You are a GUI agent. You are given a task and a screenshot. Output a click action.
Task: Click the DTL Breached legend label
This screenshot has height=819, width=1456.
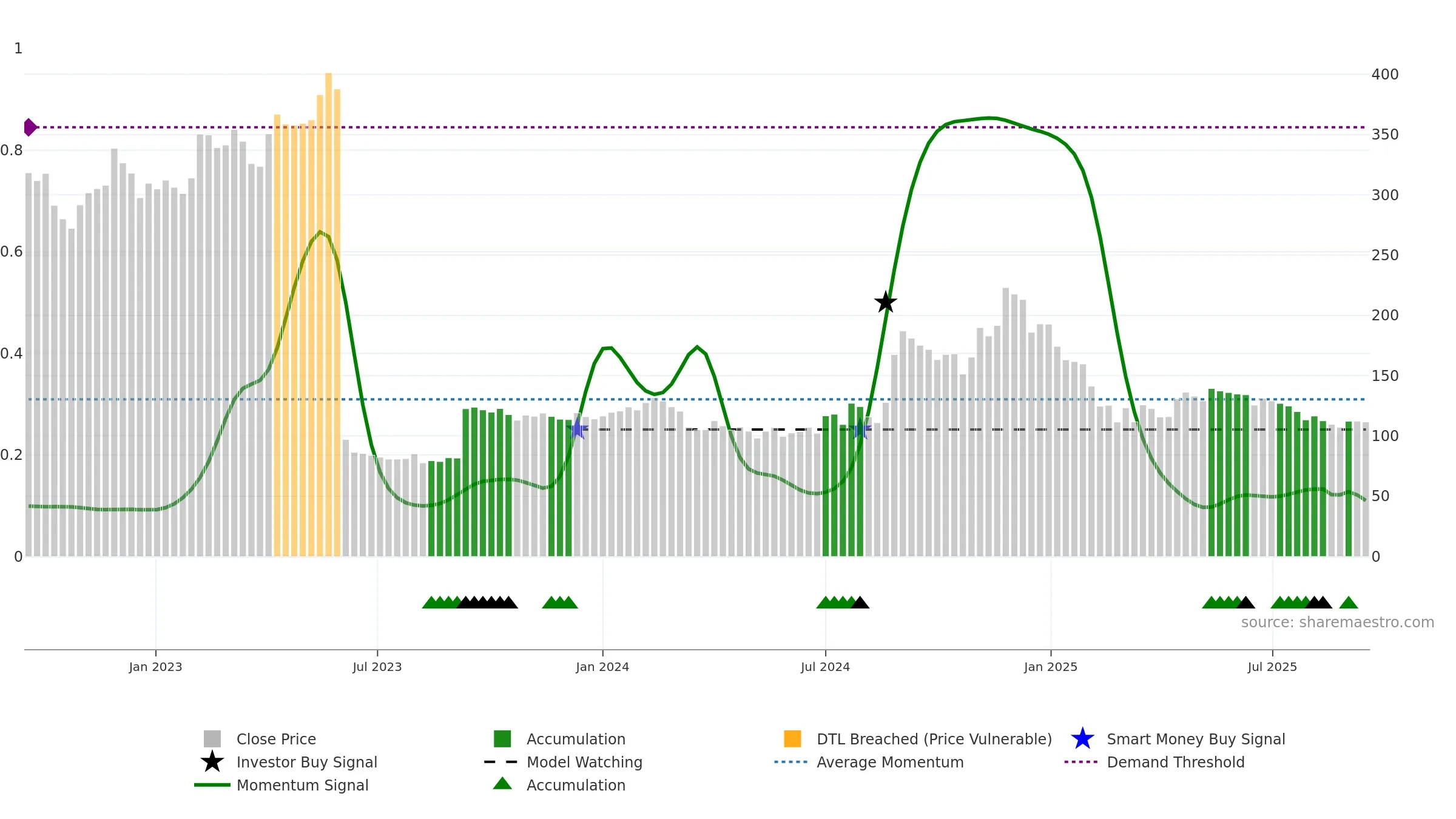pyautogui.click(x=934, y=739)
